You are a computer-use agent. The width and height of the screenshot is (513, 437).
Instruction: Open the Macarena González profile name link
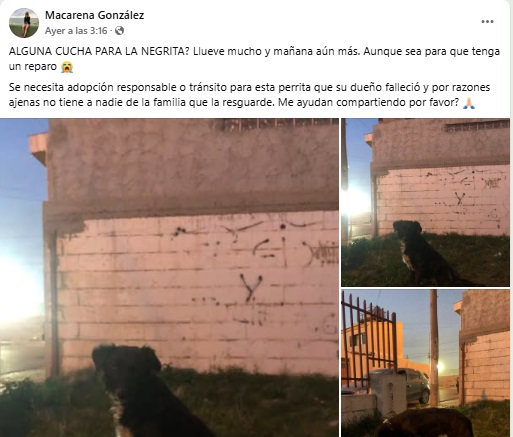pos(94,15)
